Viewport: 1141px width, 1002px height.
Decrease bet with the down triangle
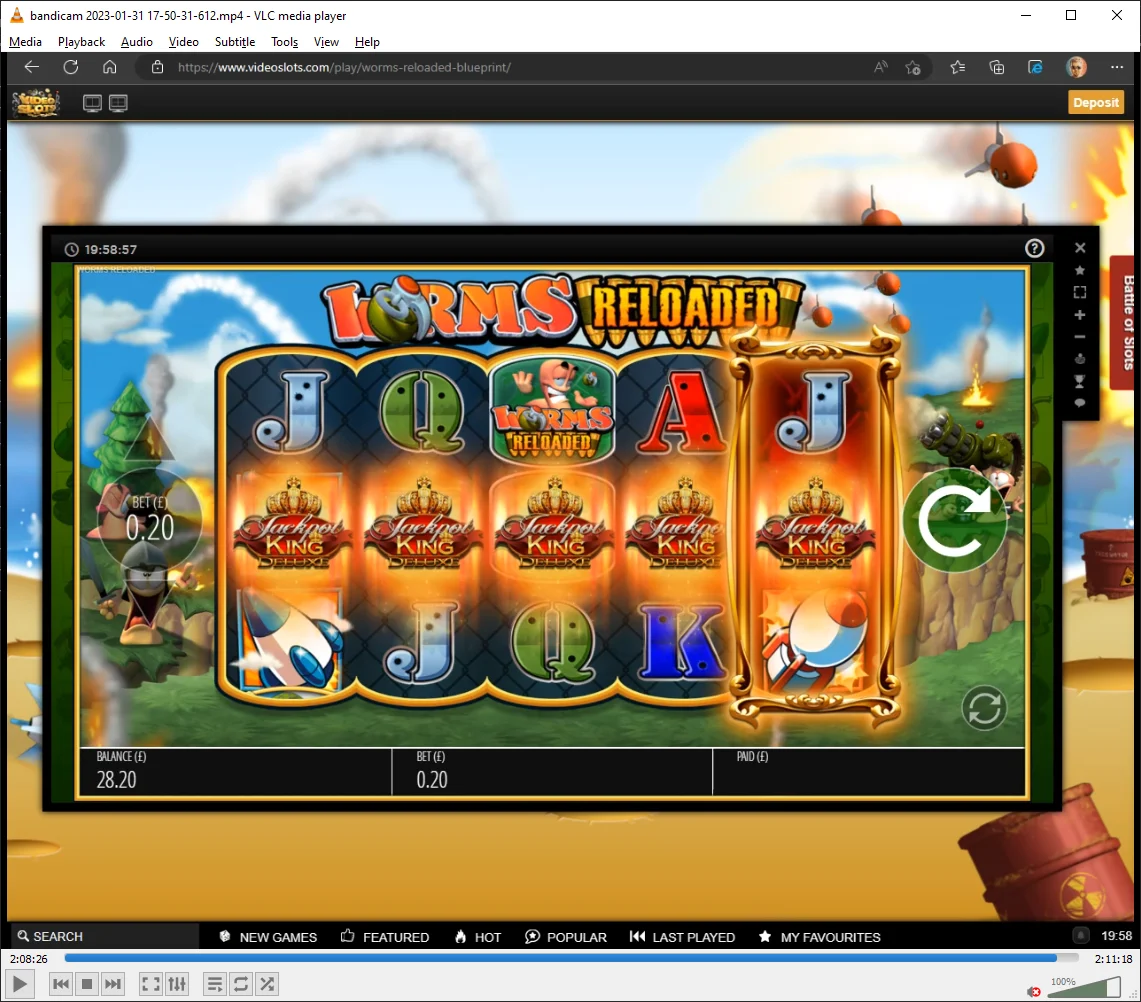149,604
